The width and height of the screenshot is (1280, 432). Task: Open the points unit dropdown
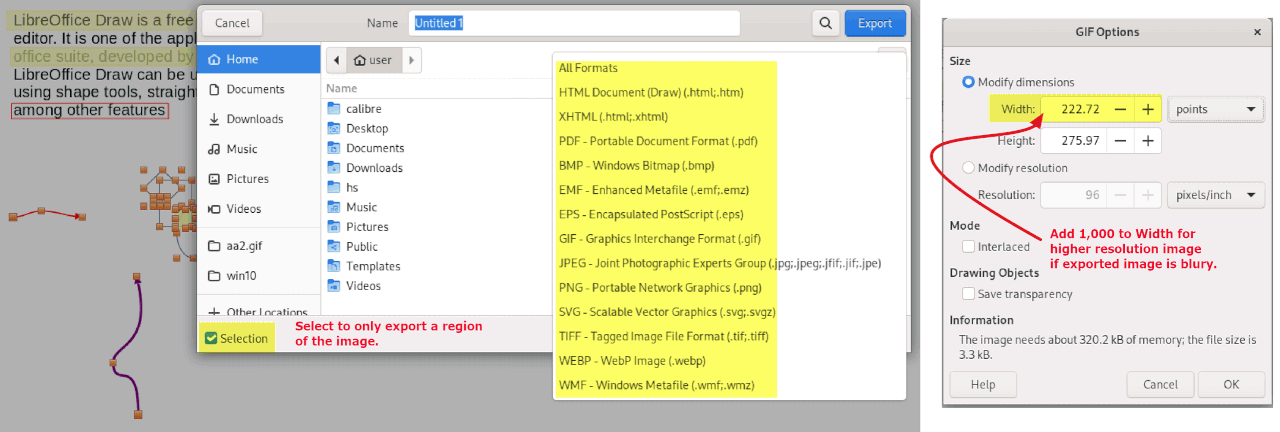click(x=1216, y=109)
